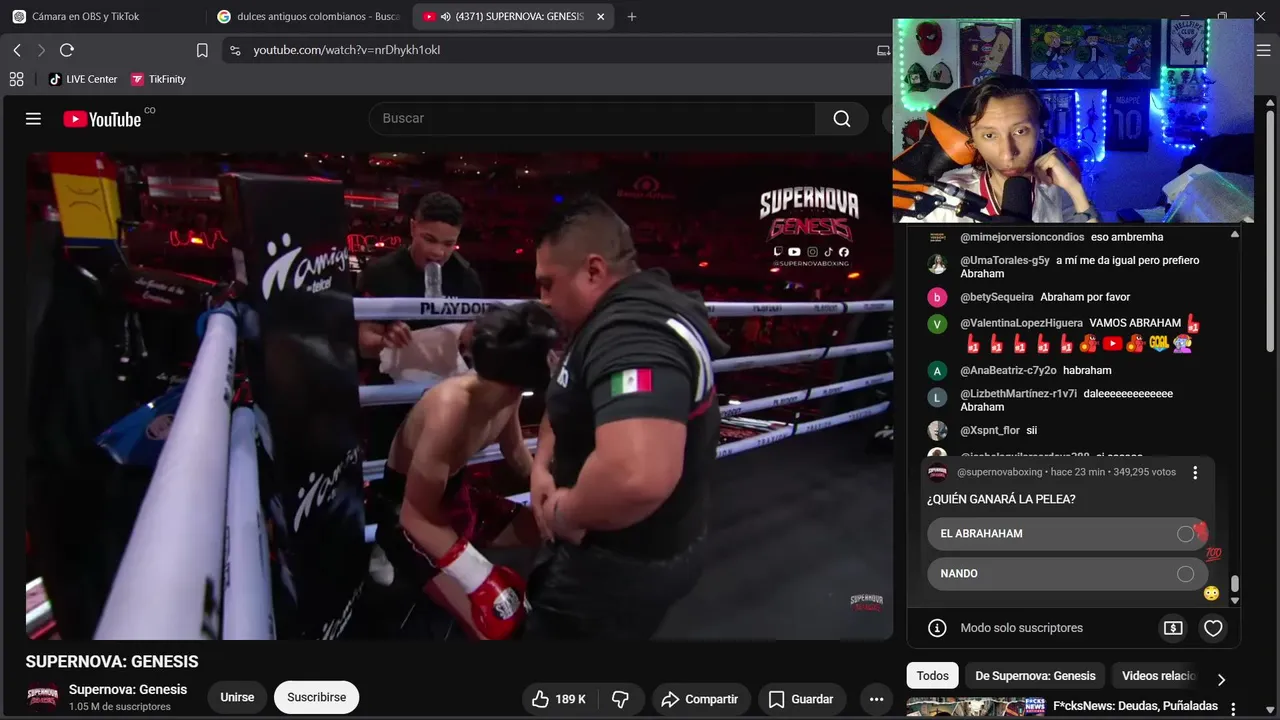Screen dimensions: 1280x720
Task: Open a new browser tab
Action: point(631,17)
